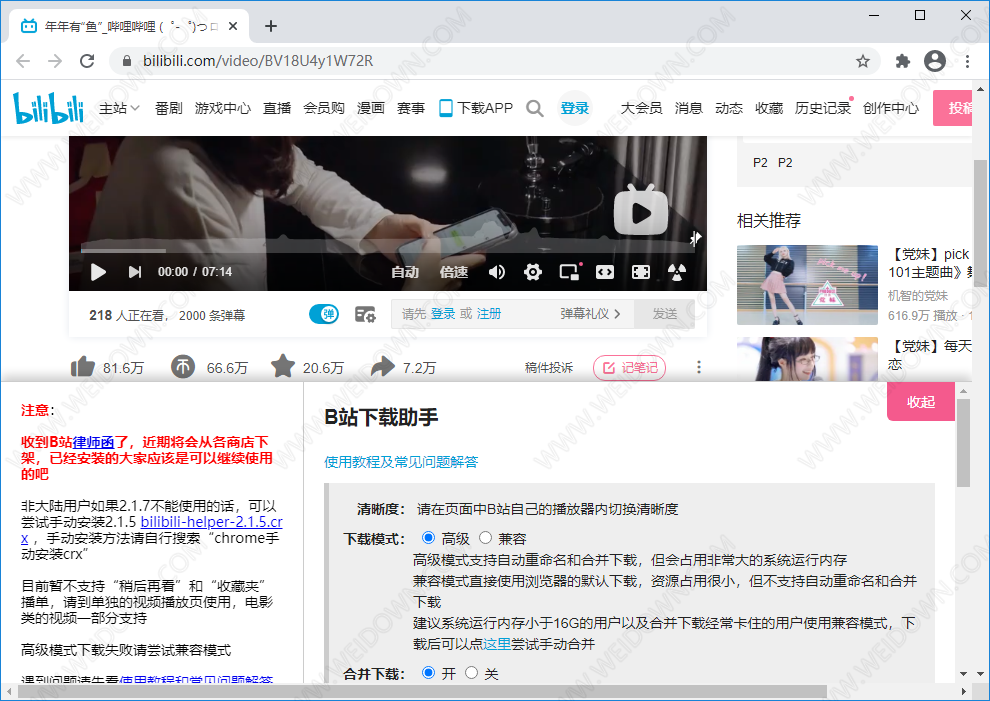
Task: Click the site search magnifier icon
Action: [535, 109]
